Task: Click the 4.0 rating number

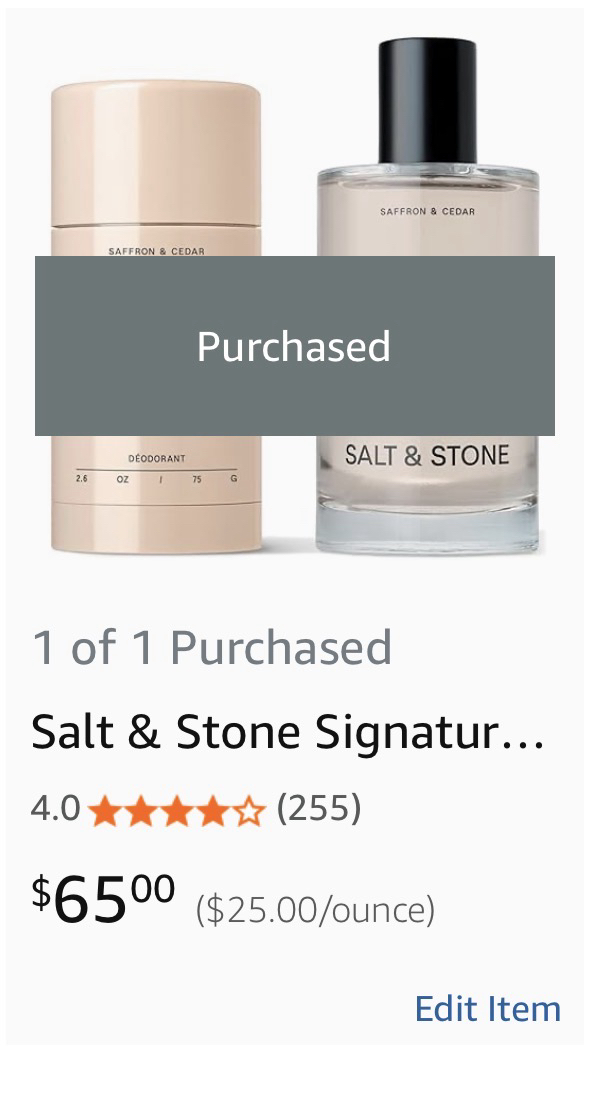Action: [x=55, y=808]
